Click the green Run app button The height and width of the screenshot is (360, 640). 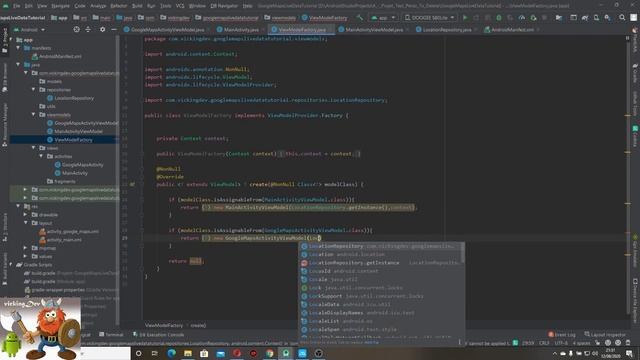465,18
